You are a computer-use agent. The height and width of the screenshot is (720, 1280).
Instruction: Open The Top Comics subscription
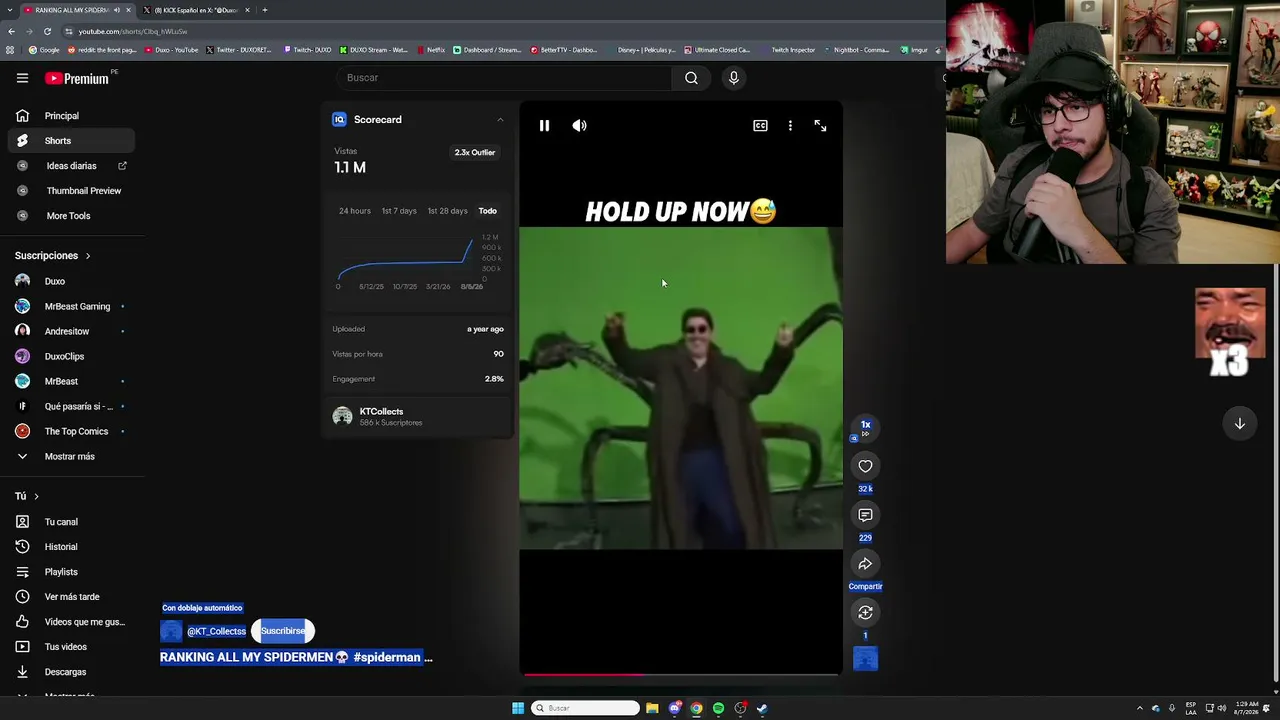tap(71, 431)
